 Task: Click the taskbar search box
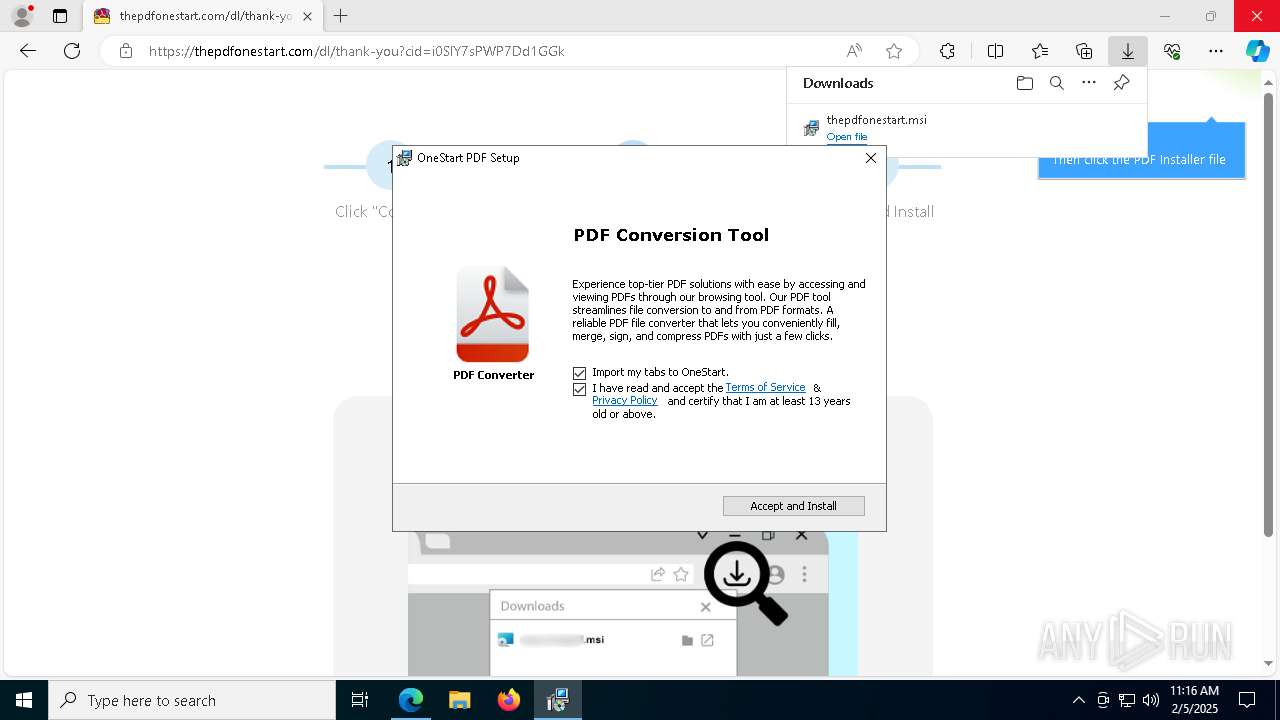[192, 700]
